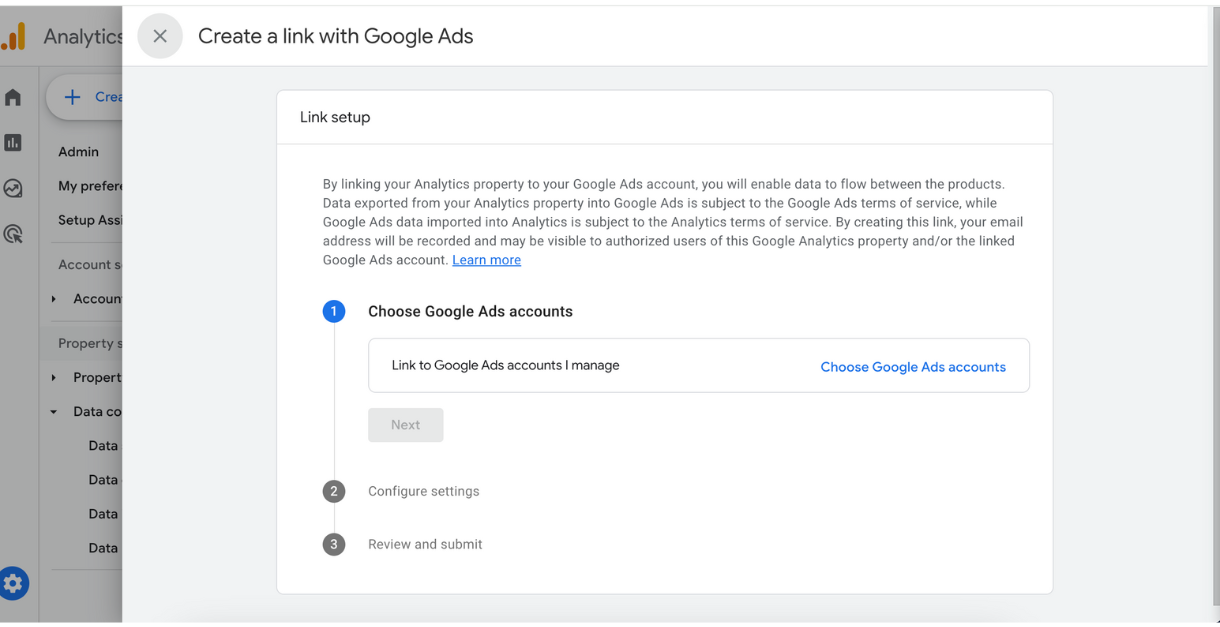Click the Google Analytics logo

point(14,37)
